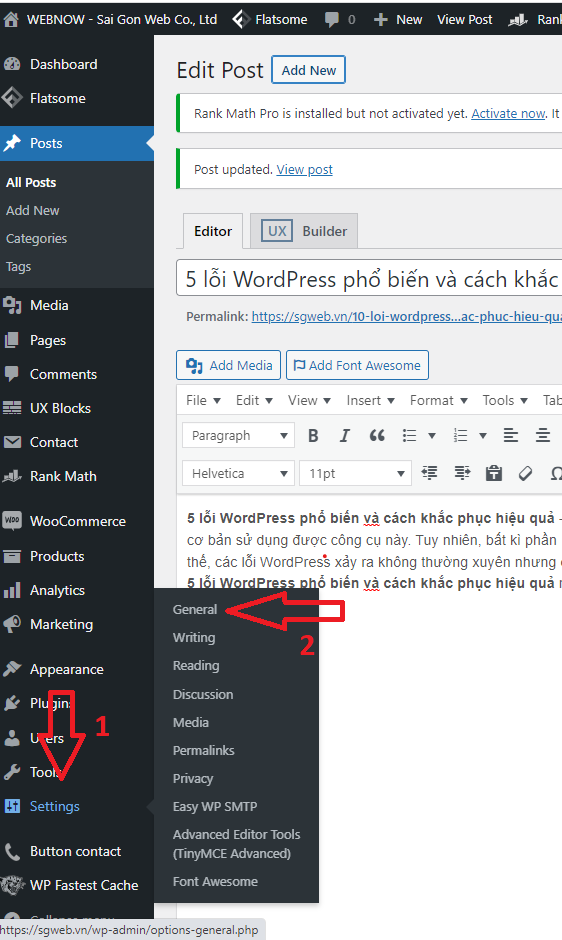The height and width of the screenshot is (940, 562).
Task: Open Permalinks from the Settings submenu
Action: 203,751
